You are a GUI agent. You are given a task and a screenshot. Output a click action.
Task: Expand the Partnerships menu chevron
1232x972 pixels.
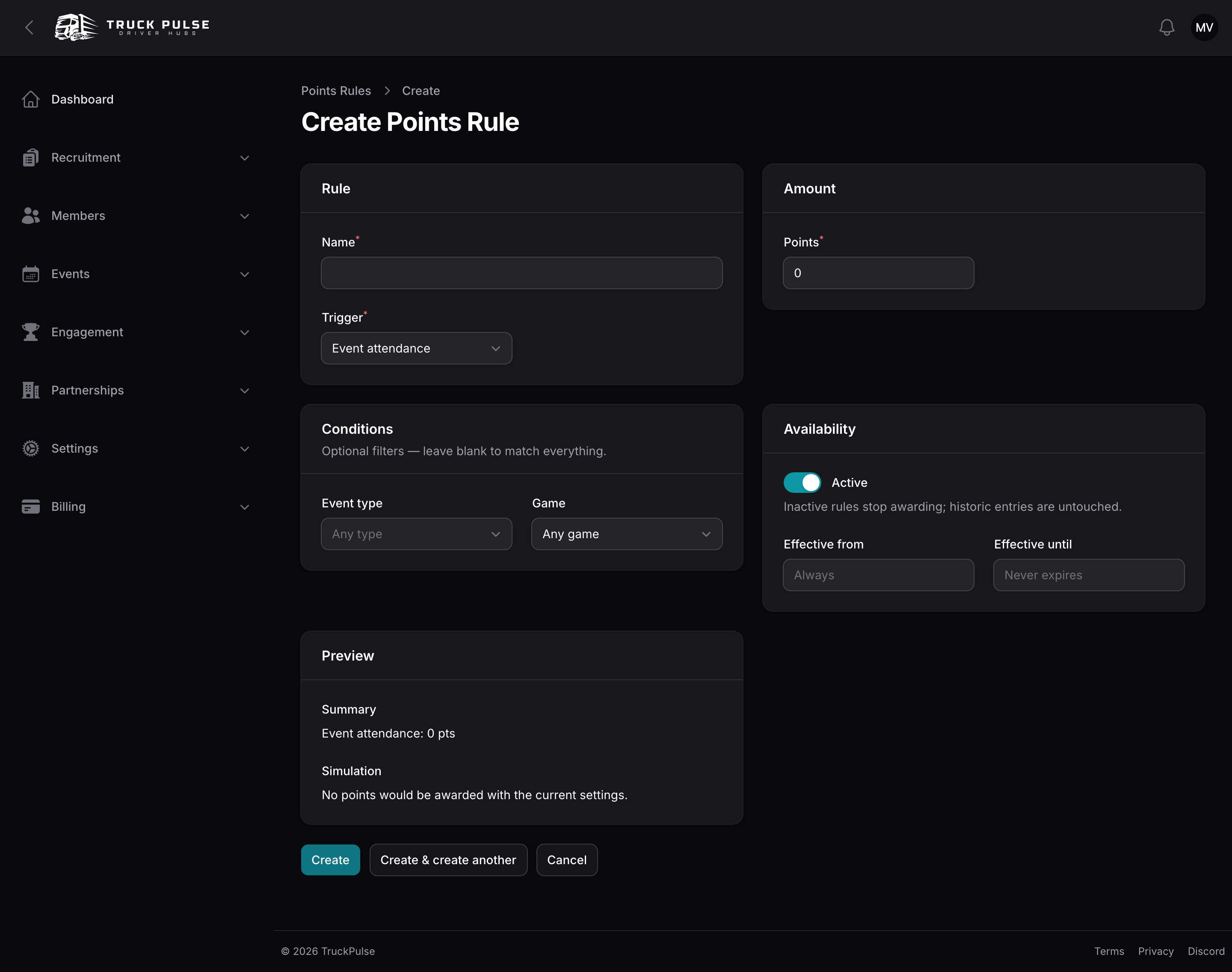[x=245, y=391]
